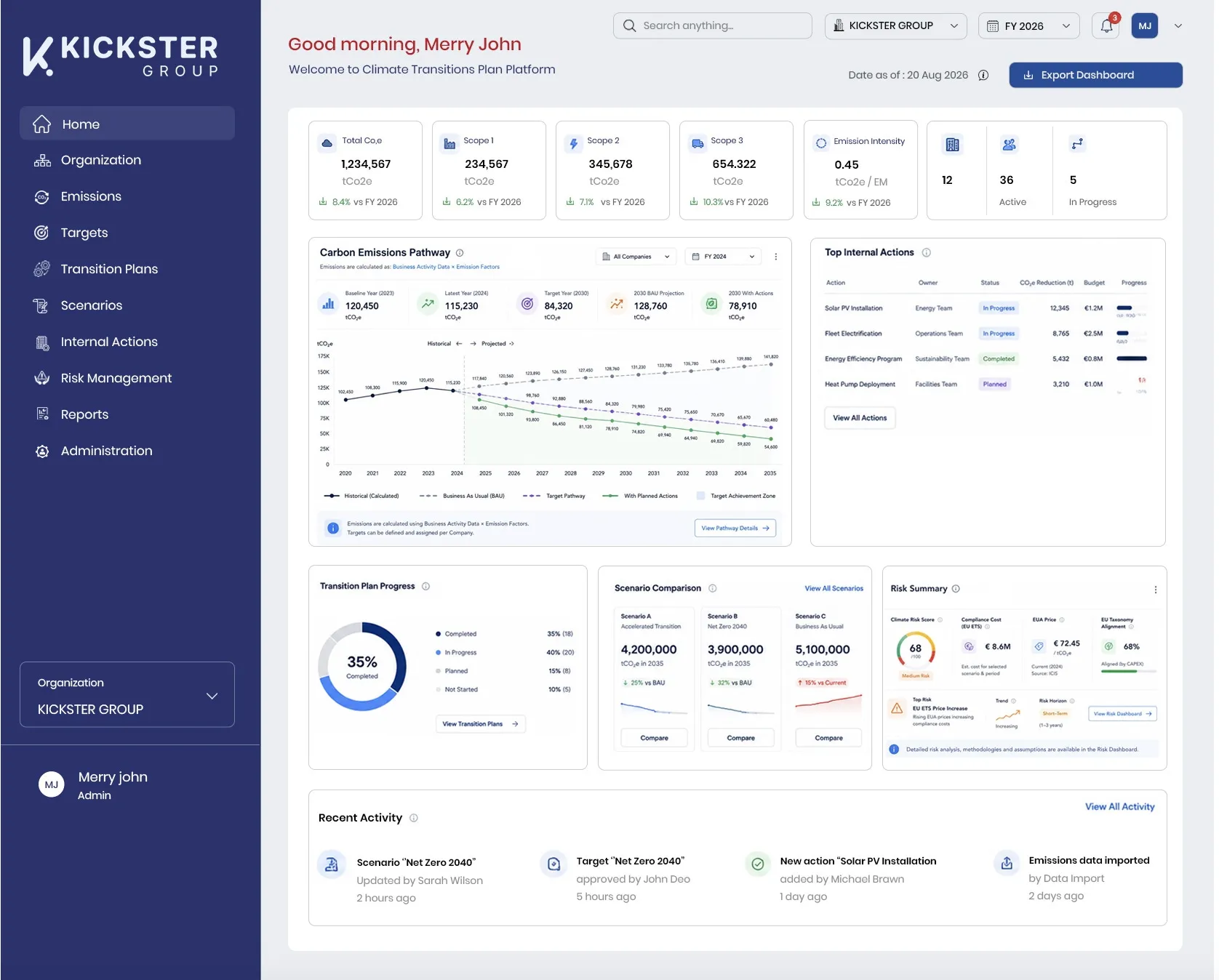Open the FY 2026 year selector
The width and height of the screenshot is (1219, 980).
tap(1029, 26)
